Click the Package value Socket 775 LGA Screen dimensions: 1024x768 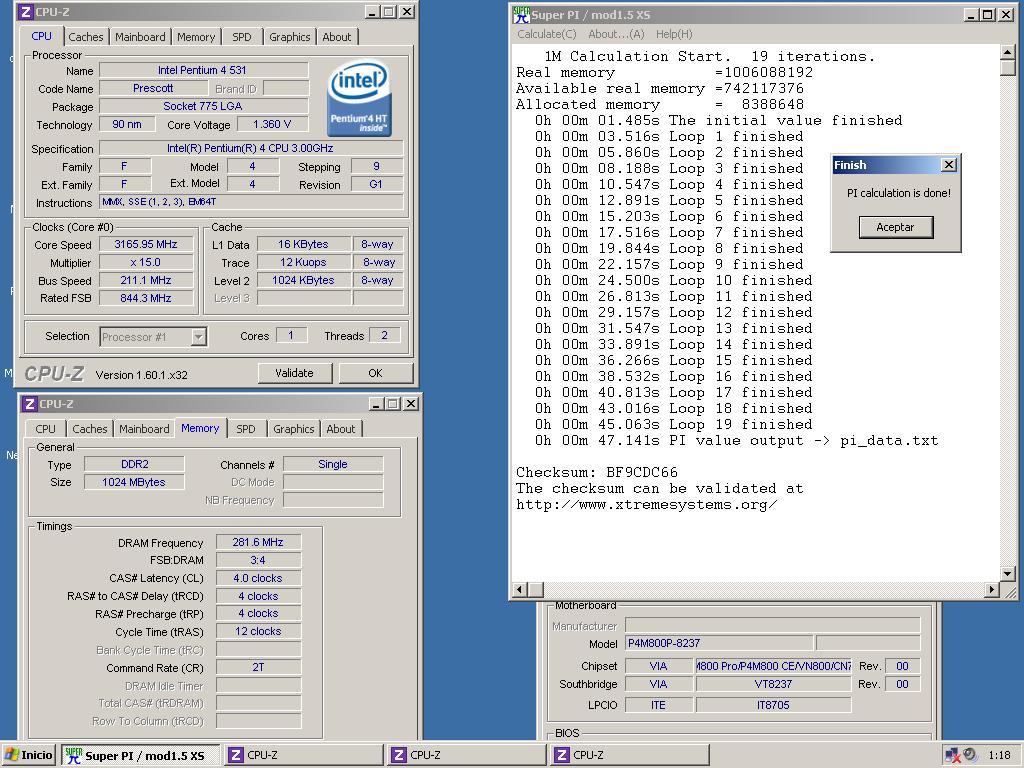[203, 106]
